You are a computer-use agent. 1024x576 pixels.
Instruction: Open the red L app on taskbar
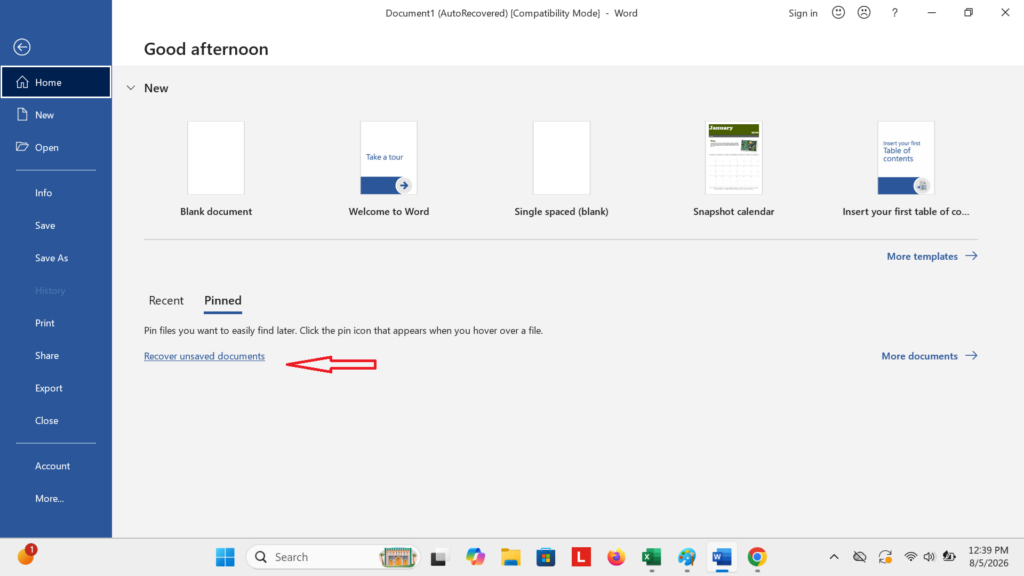pyautogui.click(x=581, y=557)
